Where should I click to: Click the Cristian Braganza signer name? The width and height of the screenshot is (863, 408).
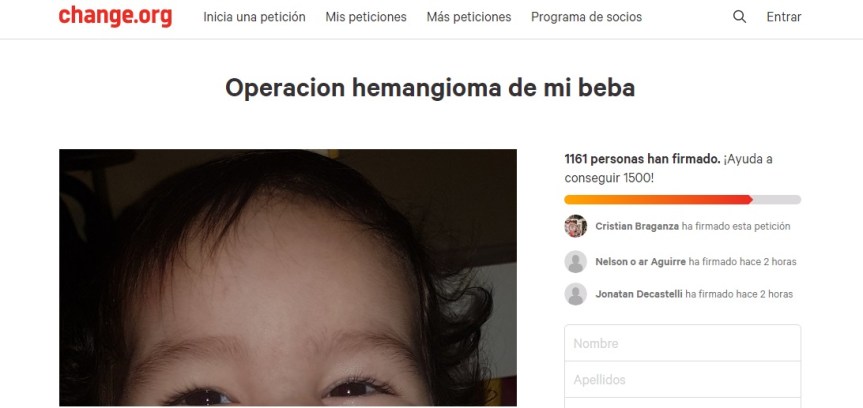coord(637,226)
